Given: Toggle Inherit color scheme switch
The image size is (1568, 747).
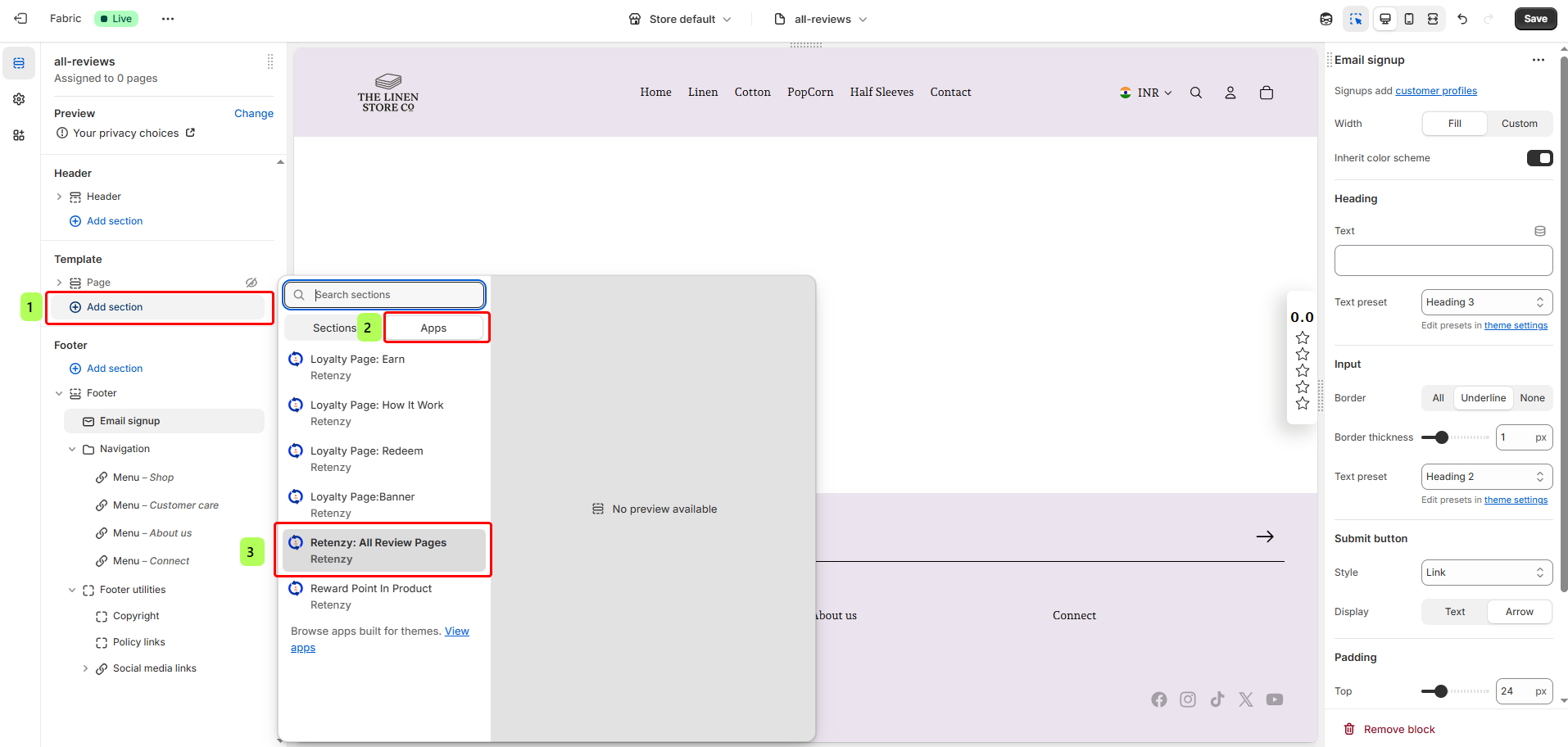Looking at the screenshot, I should pos(1539,158).
